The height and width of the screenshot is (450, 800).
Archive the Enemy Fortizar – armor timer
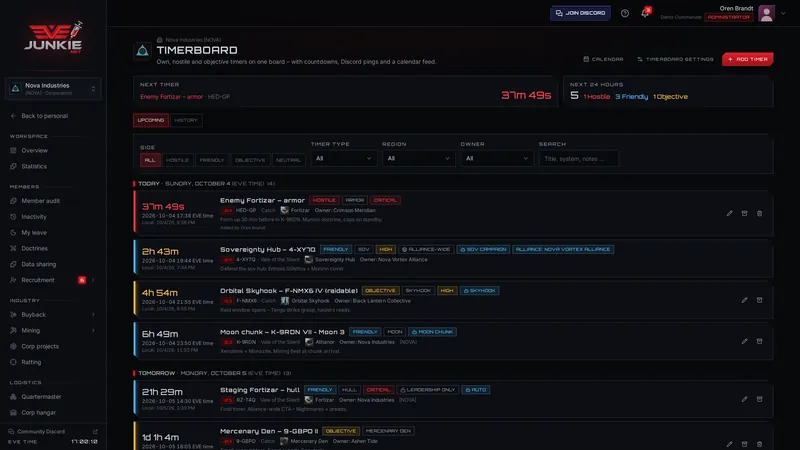coord(744,213)
